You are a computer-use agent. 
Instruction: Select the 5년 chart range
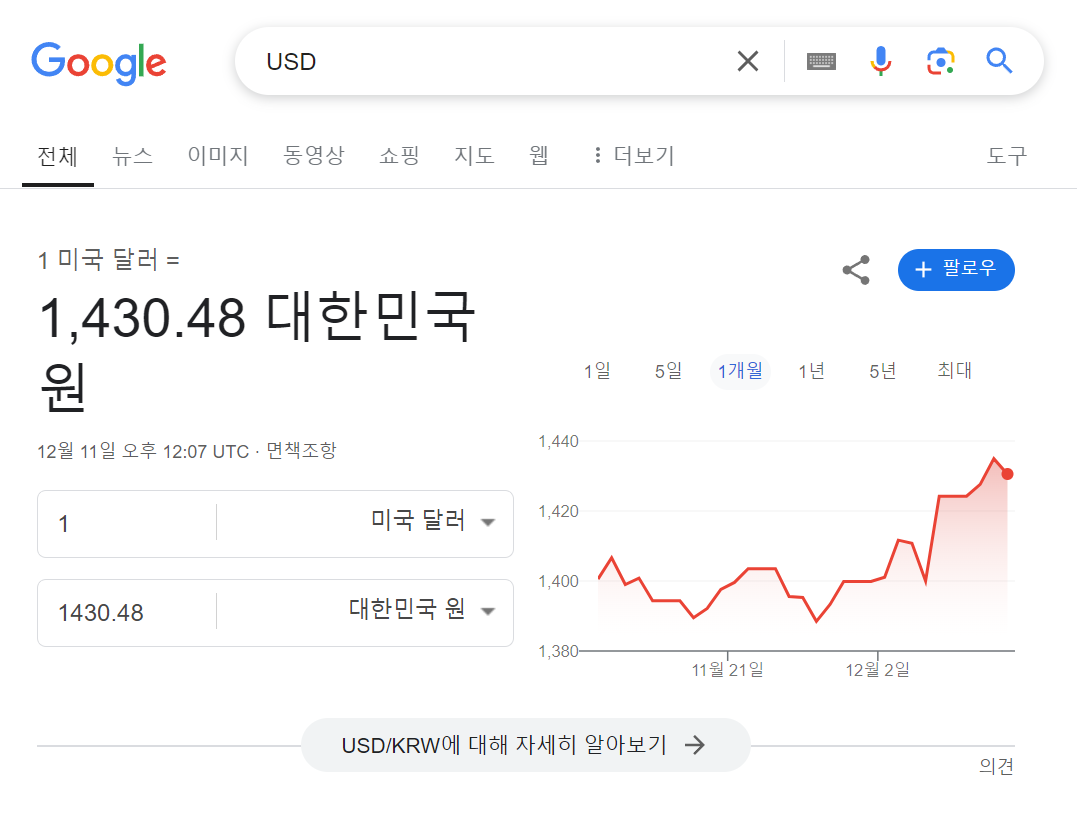[883, 372]
